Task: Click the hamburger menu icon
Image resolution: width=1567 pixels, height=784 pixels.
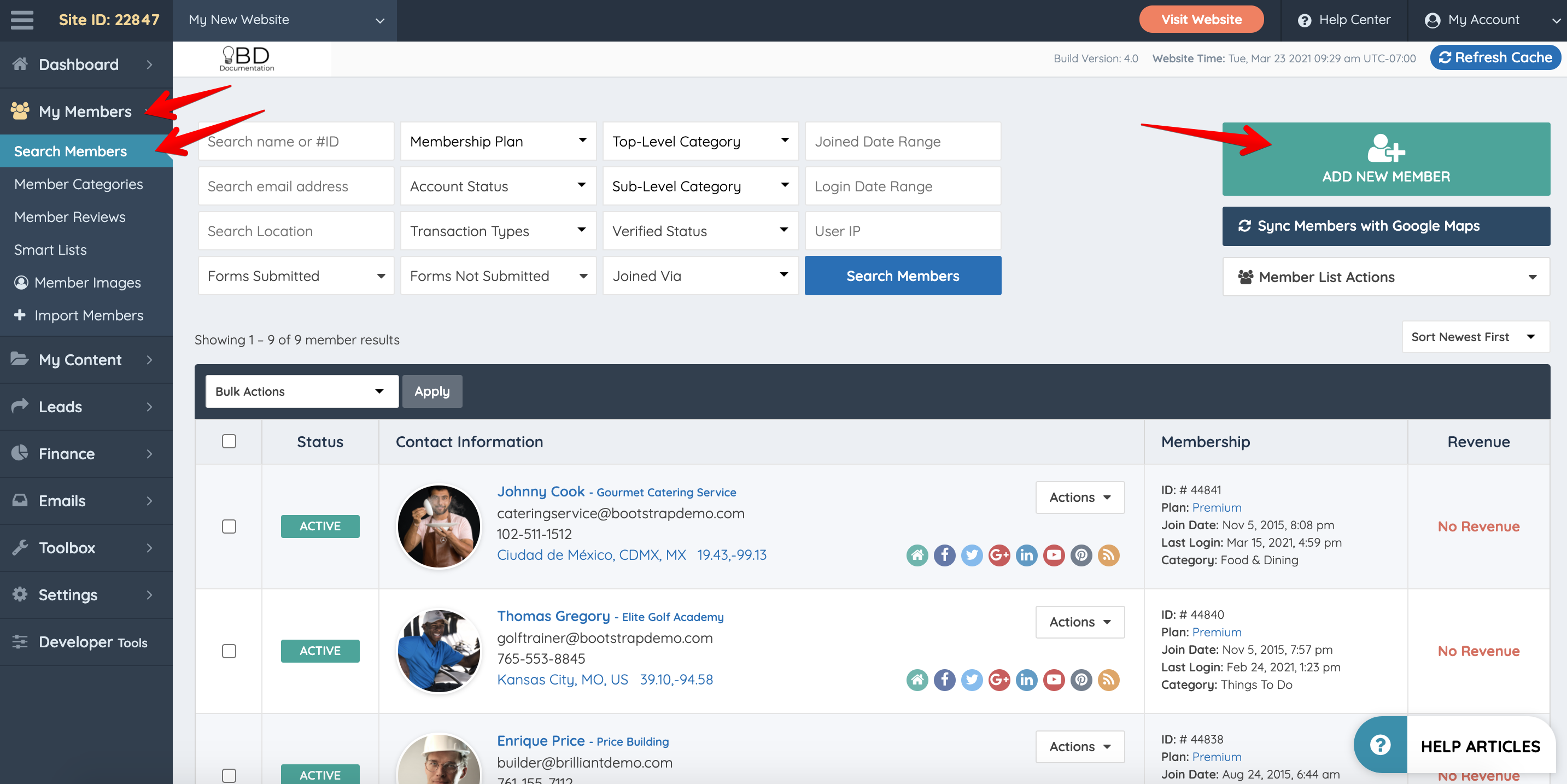Action: pos(22,20)
